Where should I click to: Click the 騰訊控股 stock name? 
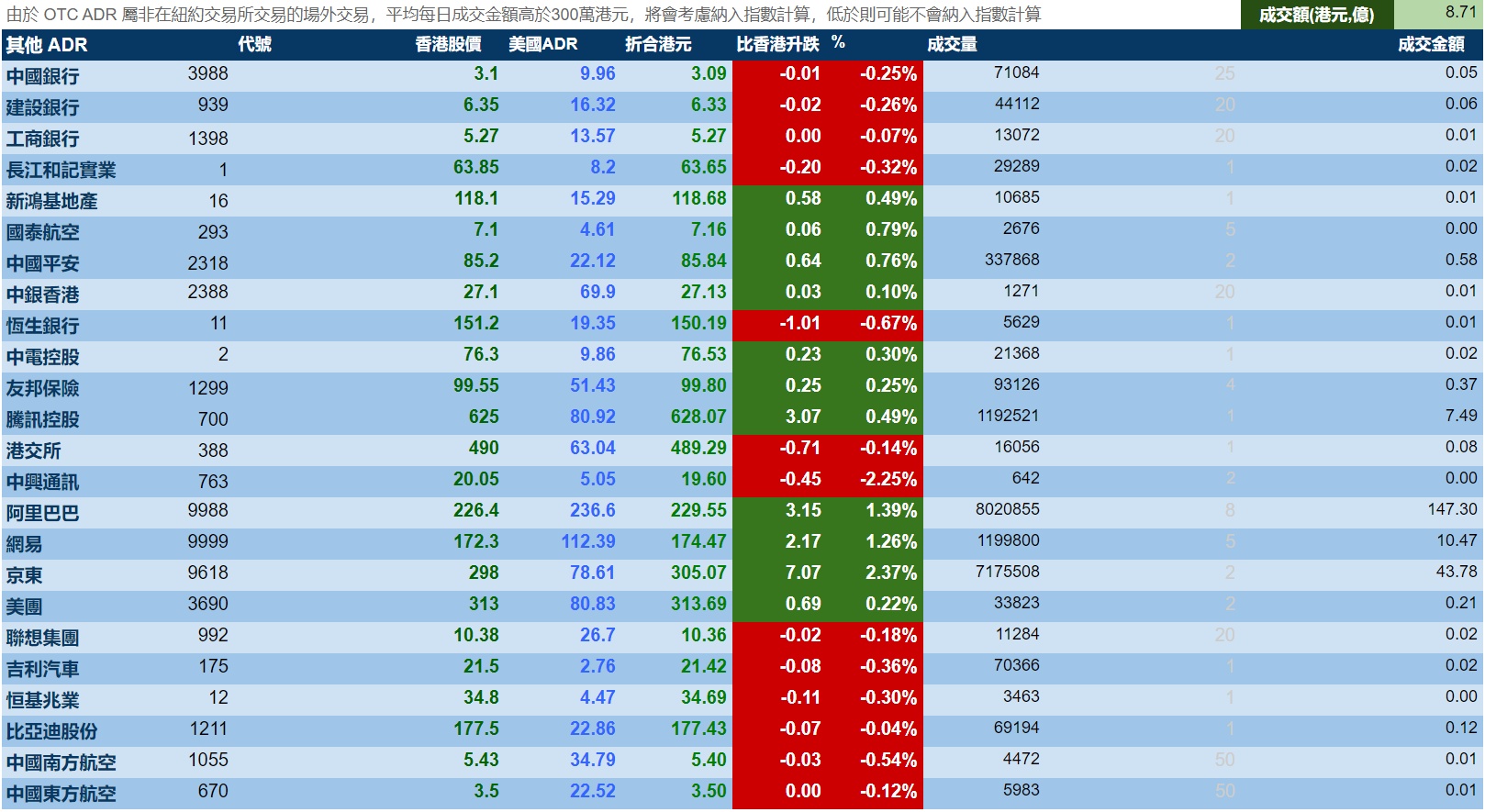[42, 419]
